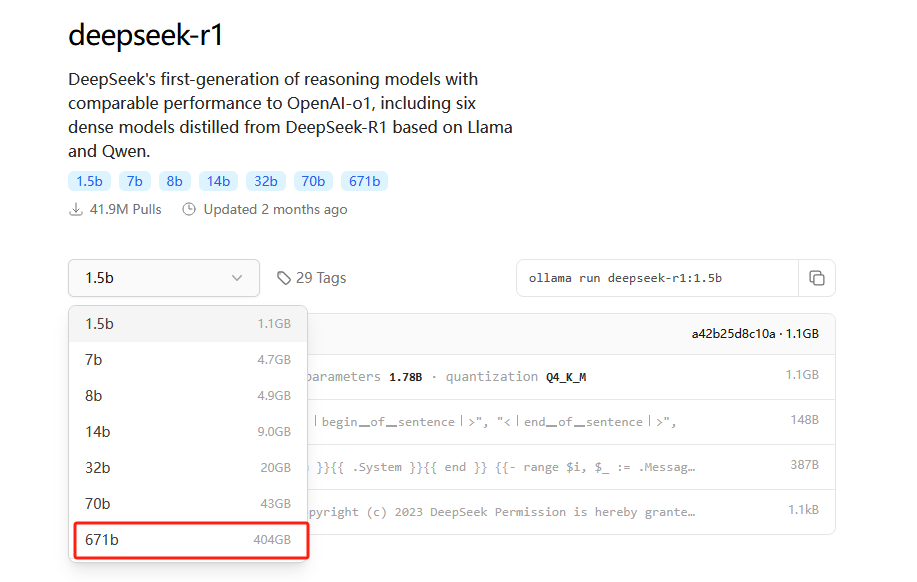Viewport: 917px width, 582px height.
Task: Click the 41.9M Pulls text
Action: point(125,209)
